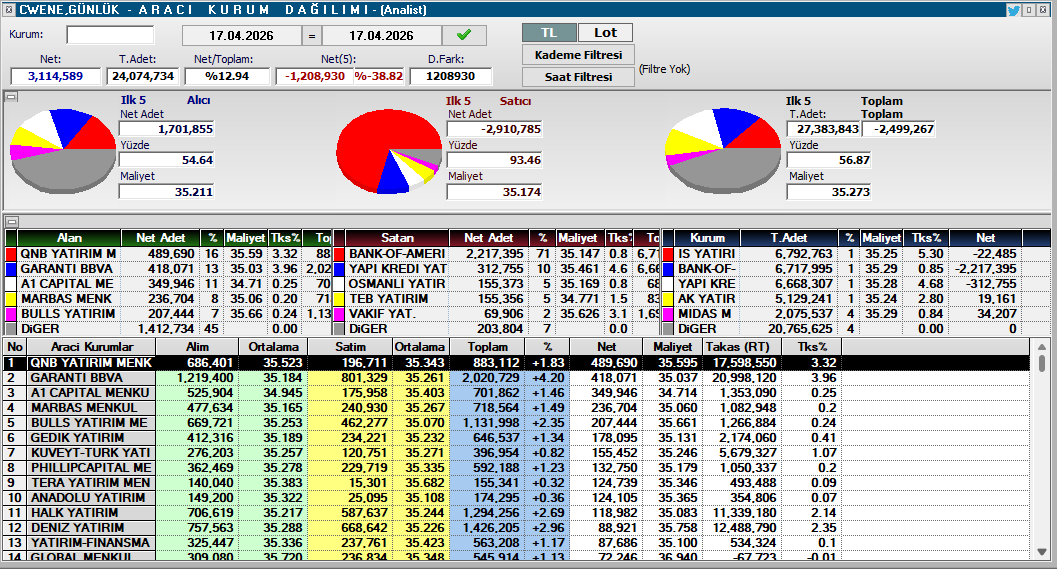
Task: Select row 10 ANADOLU YATIRIM
Action: click(x=516, y=498)
